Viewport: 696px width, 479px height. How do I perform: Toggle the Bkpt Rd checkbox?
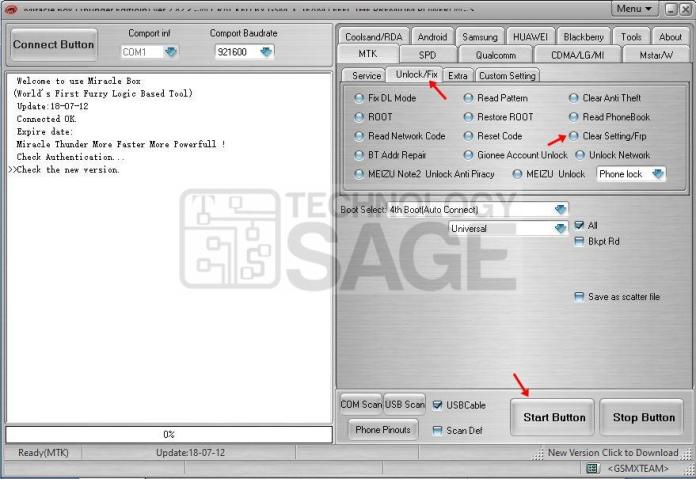(x=579, y=241)
